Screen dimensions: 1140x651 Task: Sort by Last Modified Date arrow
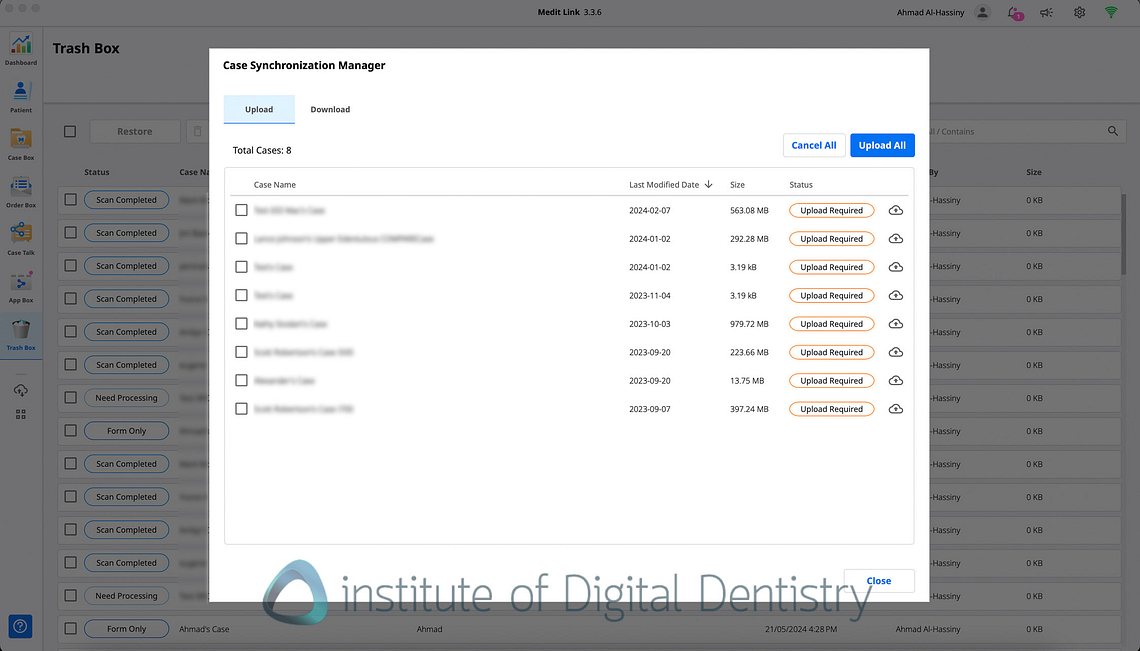point(709,185)
